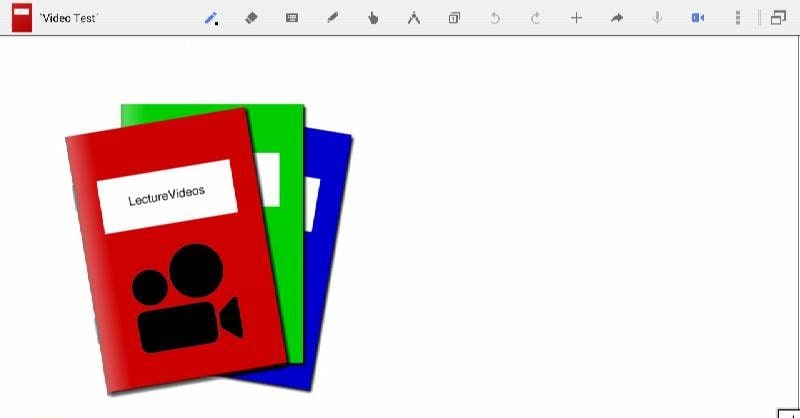Start audio recording with microphone icon
800x418 pixels.
(657, 18)
